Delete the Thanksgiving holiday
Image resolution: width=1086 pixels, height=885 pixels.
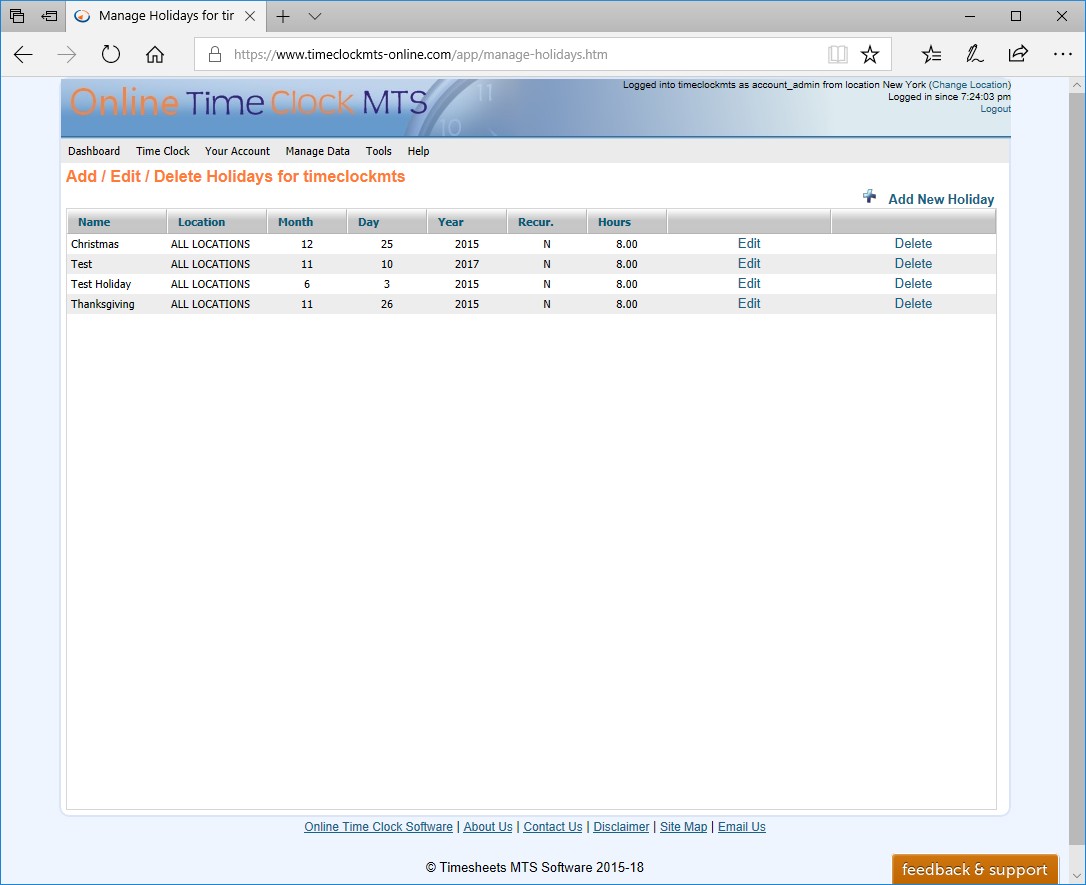913,303
